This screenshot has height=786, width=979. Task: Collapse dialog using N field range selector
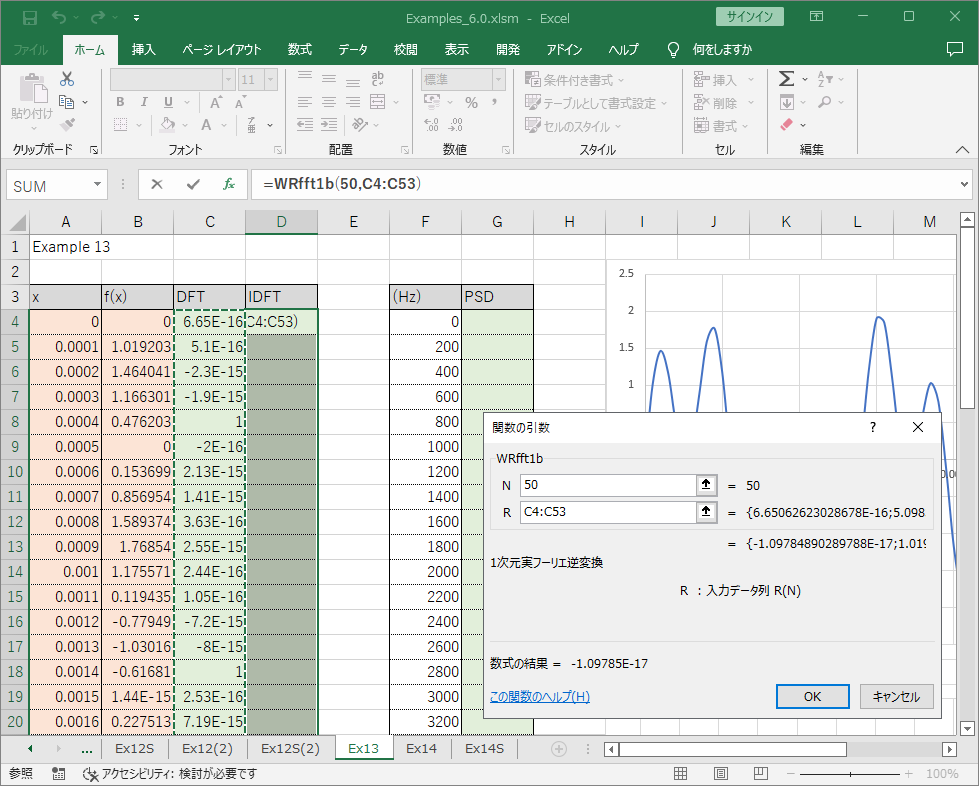[x=707, y=485]
